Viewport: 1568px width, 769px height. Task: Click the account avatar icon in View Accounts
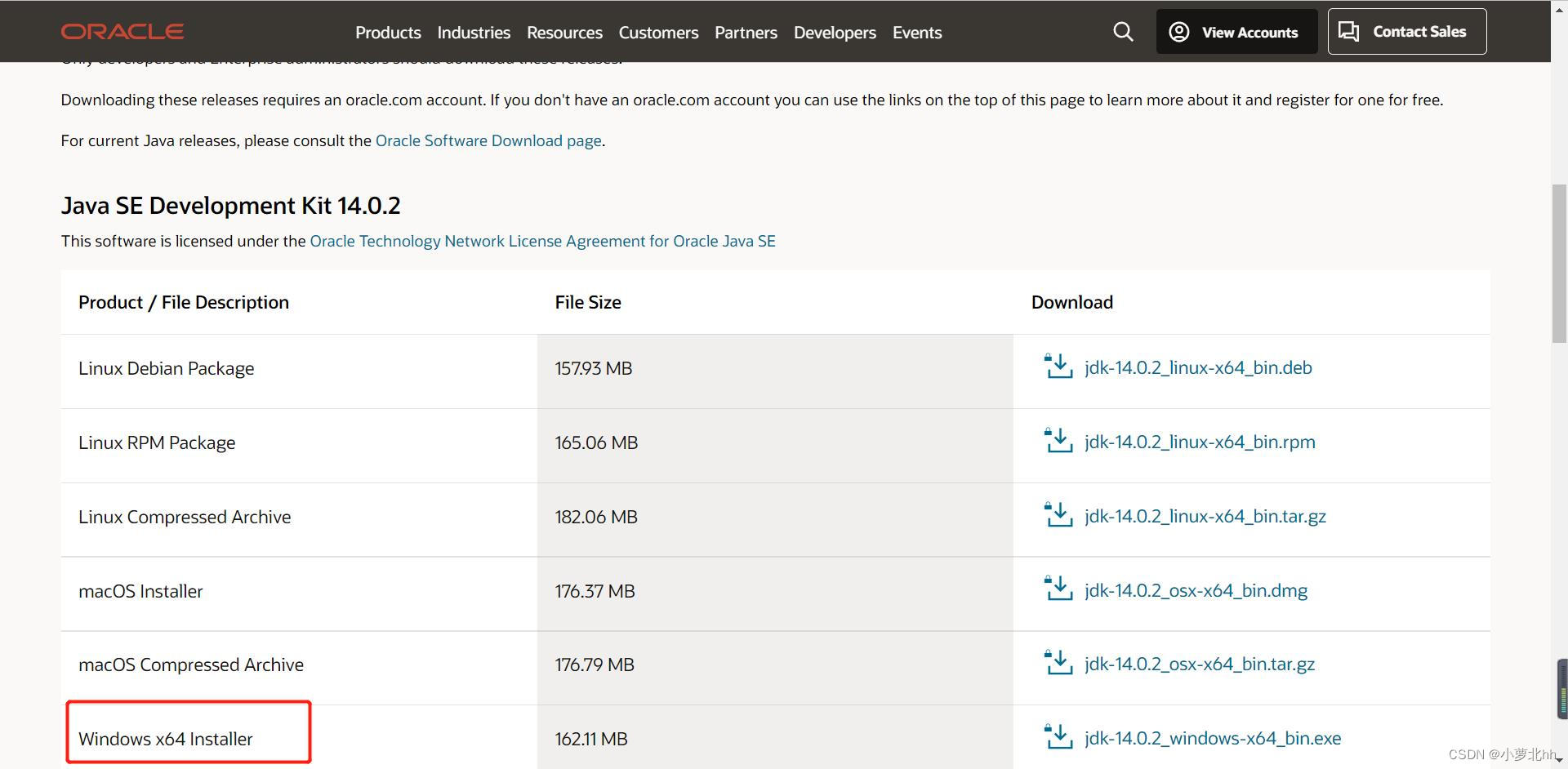[x=1178, y=32]
